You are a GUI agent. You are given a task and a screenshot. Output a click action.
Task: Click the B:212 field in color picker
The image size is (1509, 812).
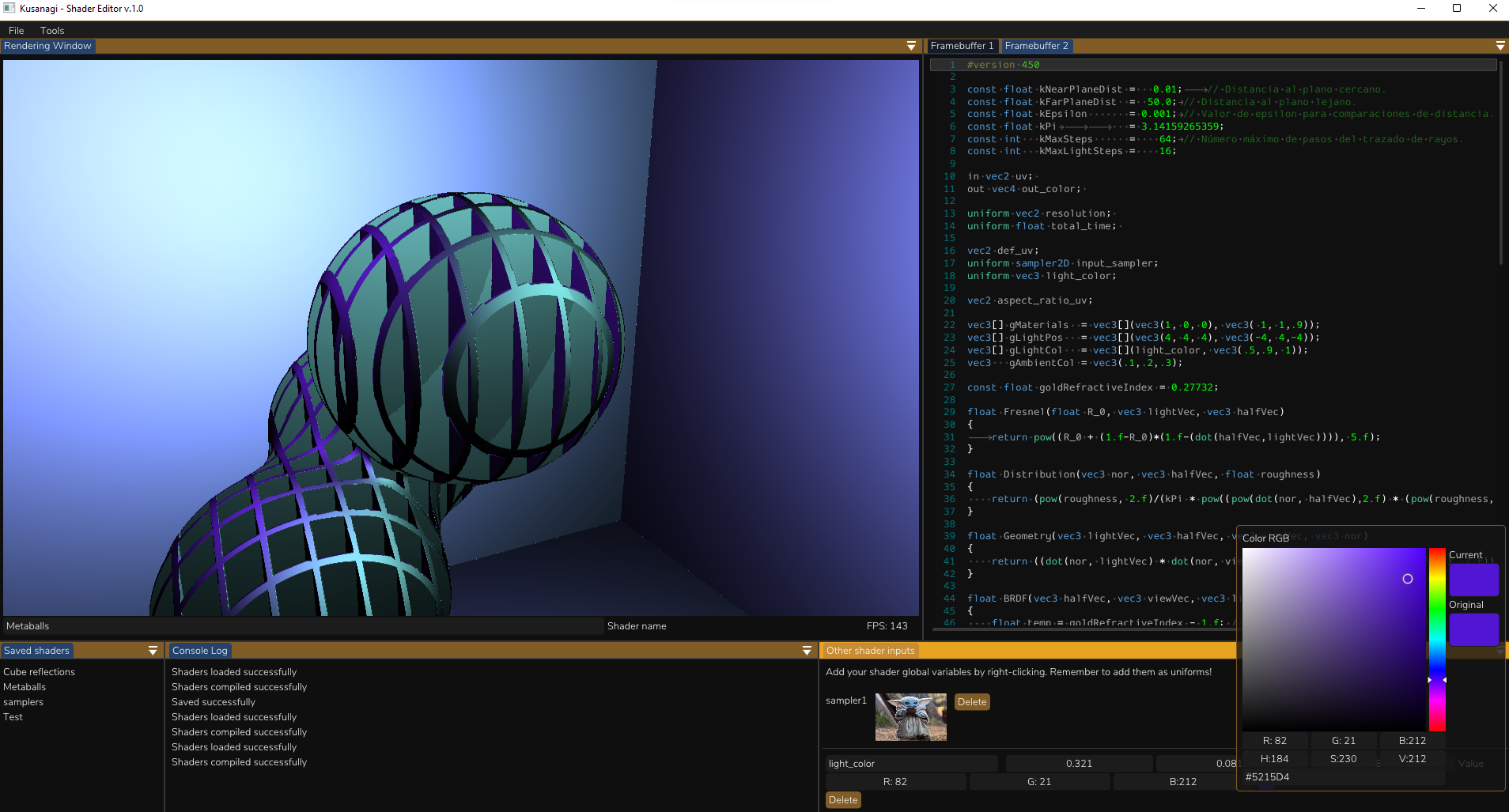(1413, 741)
